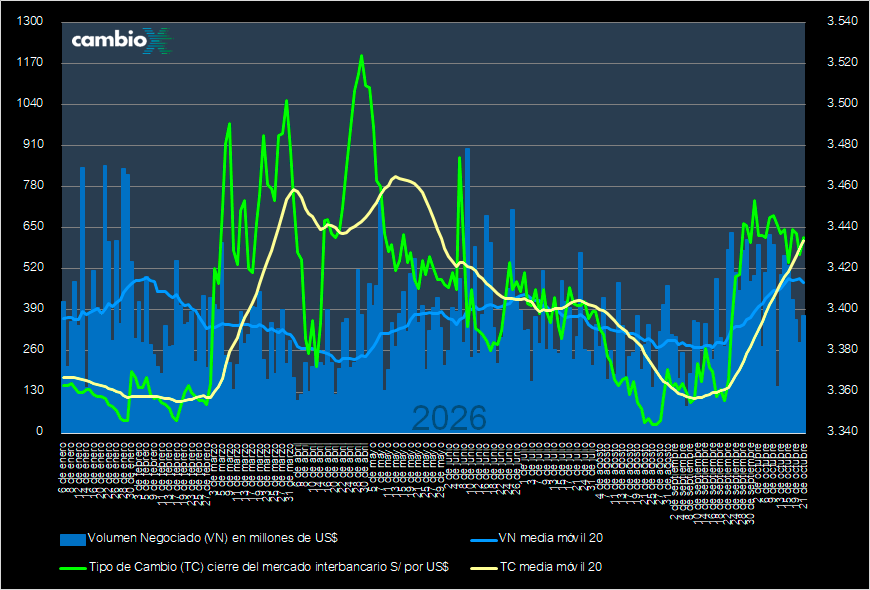The width and height of the screenshot is (870, 590).
Task: Click the right axis value 3.360
Action: point(842,391)
